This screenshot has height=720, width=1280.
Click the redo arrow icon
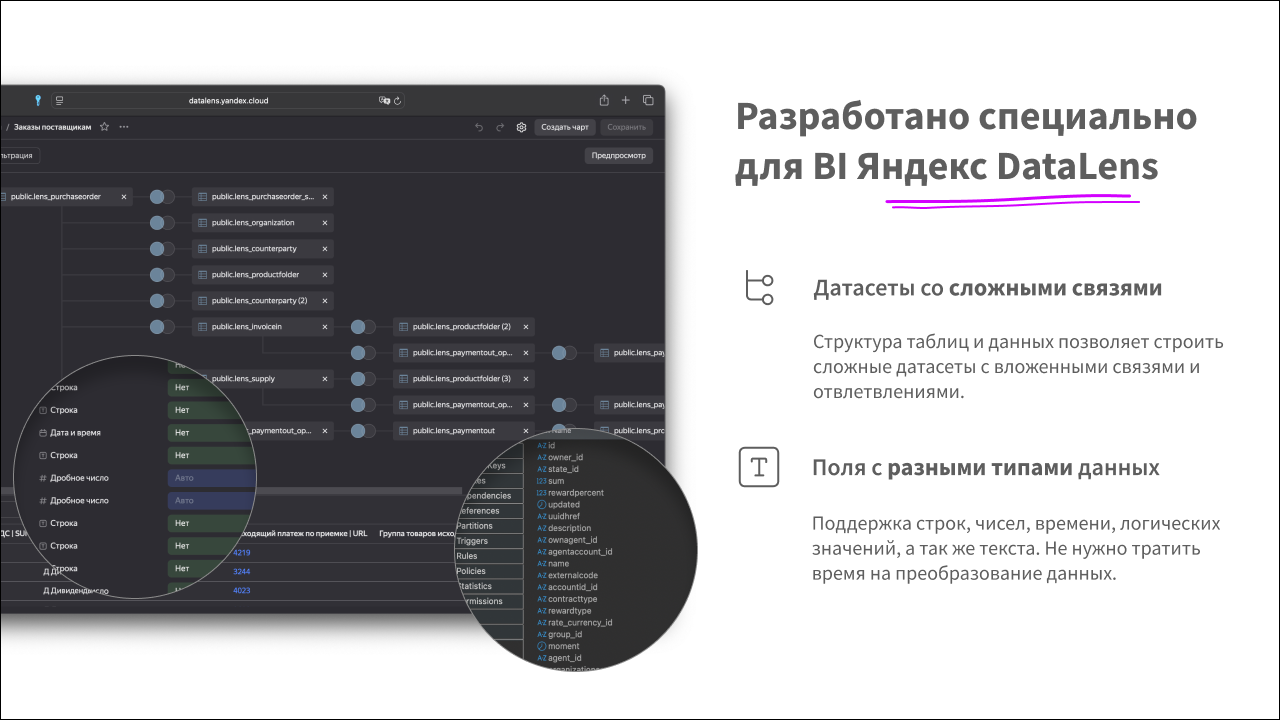tap(500, 127)
